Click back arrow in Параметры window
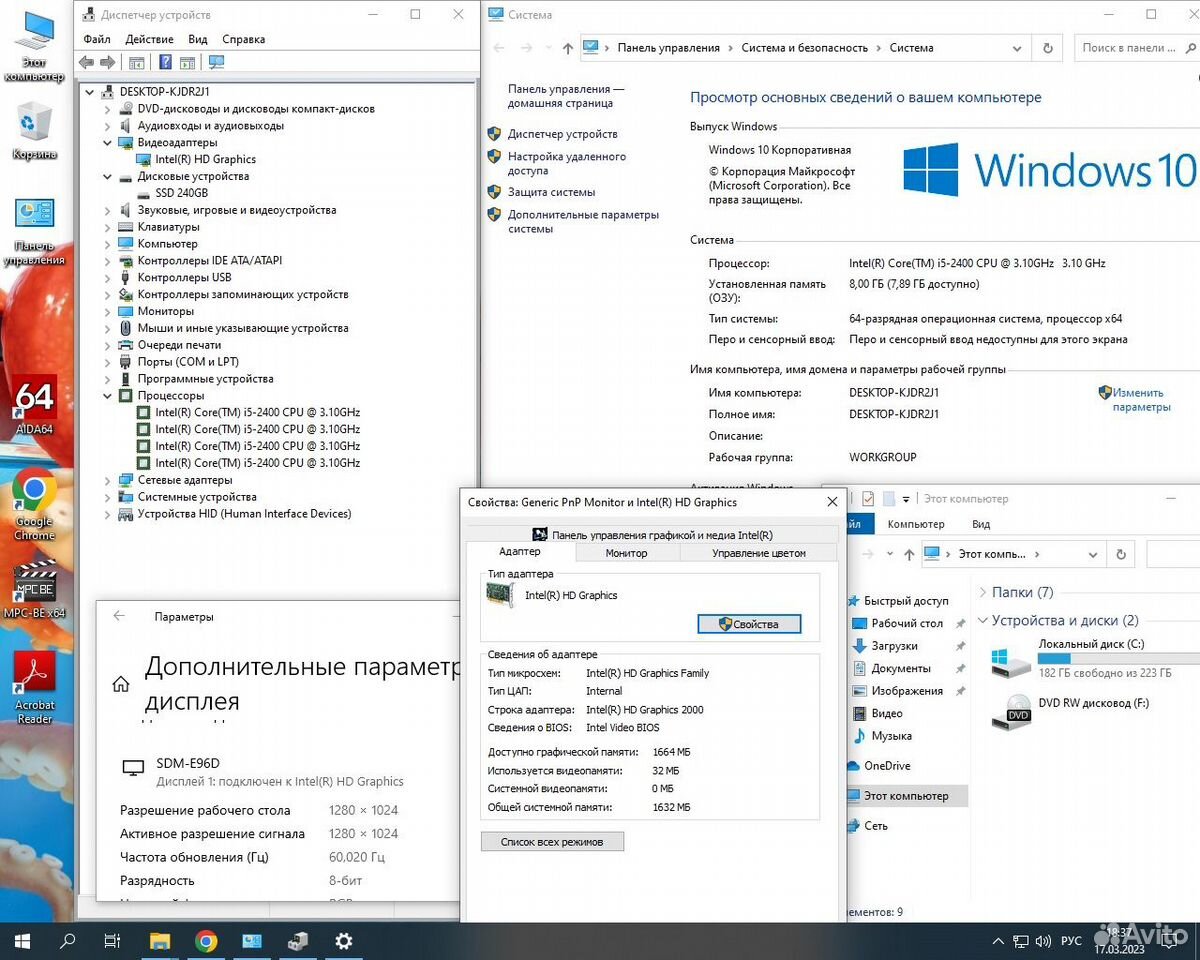This screenshot has width=1200, height=960. [119, 616]
